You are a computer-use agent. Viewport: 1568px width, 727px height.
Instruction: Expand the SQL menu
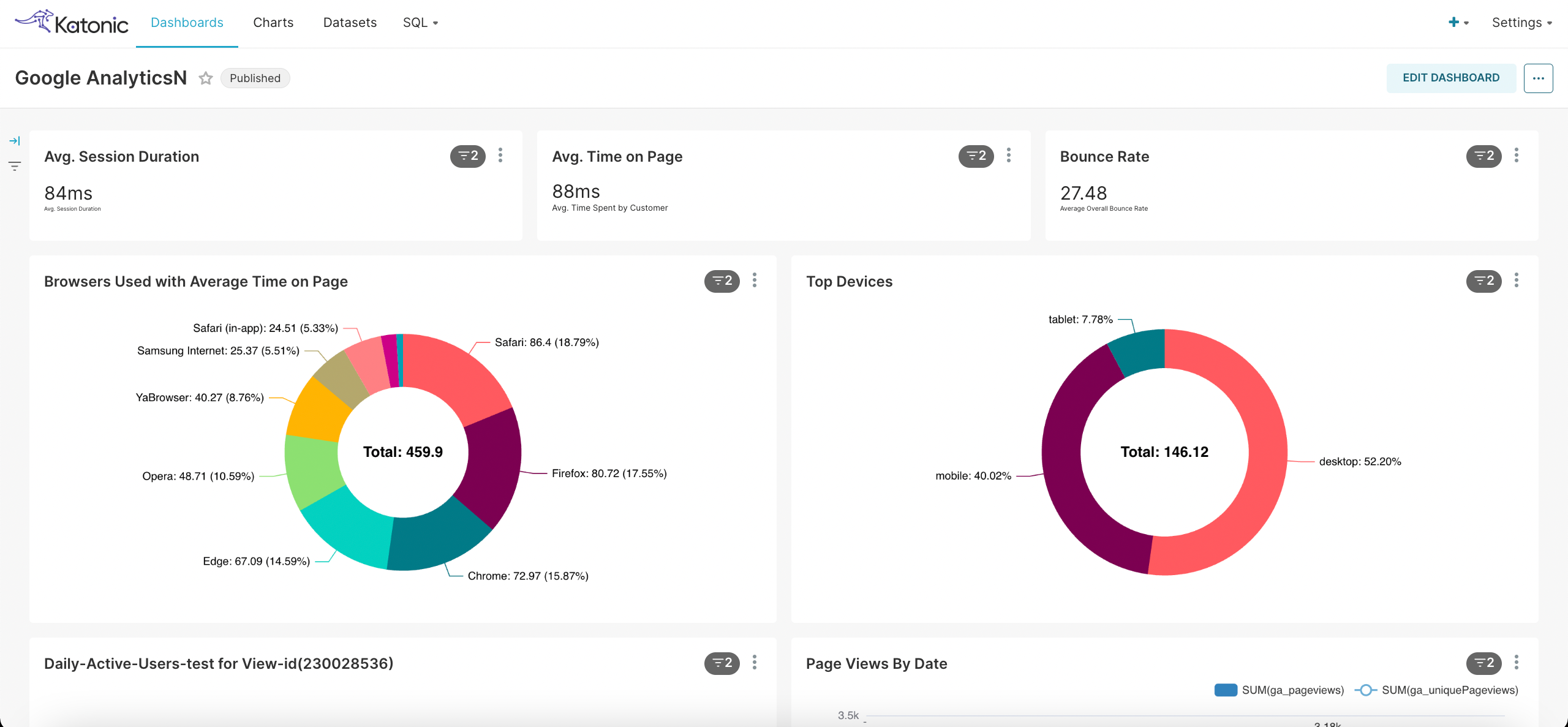tap(421, 23)
